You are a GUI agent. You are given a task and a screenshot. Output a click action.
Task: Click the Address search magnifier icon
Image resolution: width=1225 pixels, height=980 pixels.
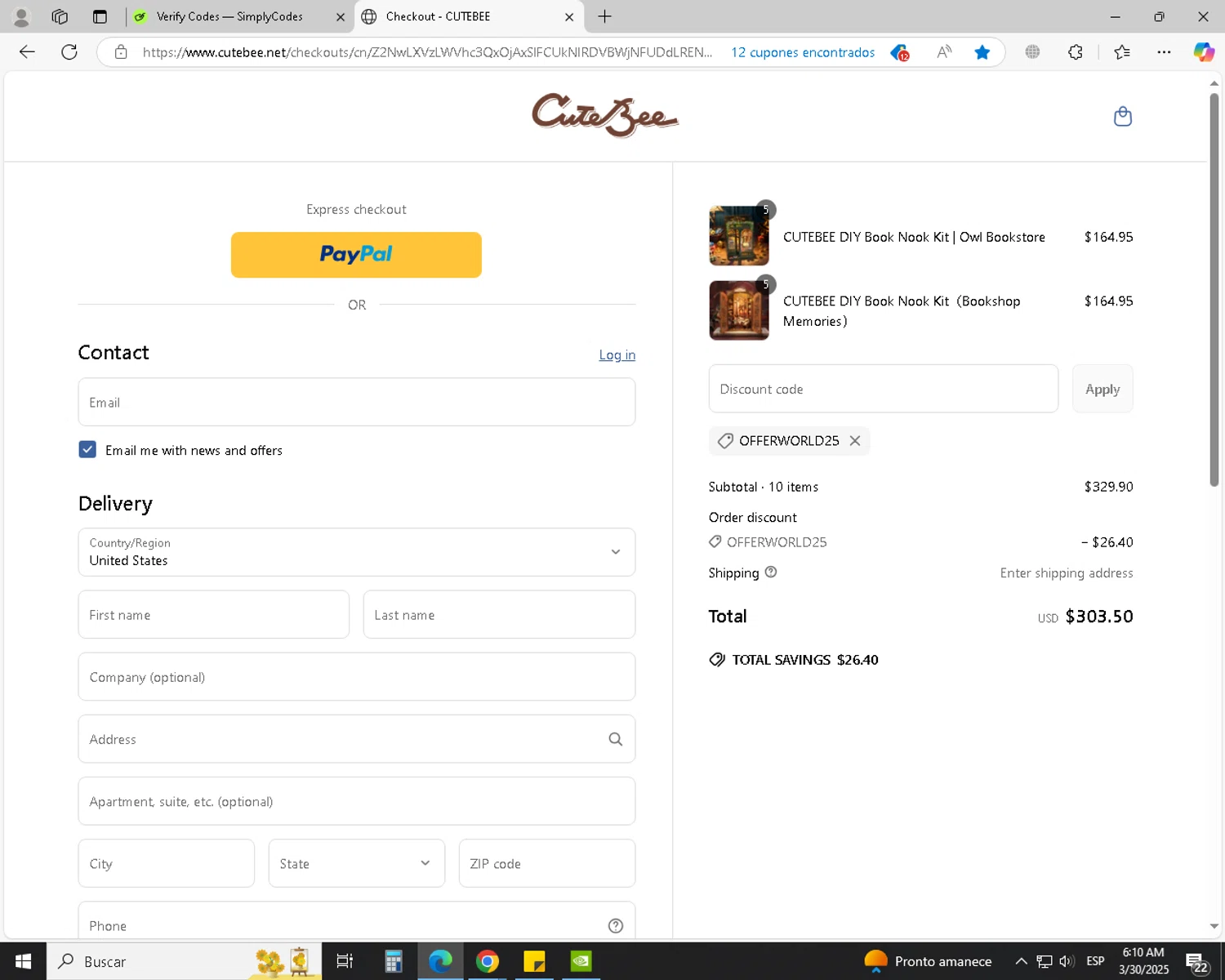click(616, 739)
